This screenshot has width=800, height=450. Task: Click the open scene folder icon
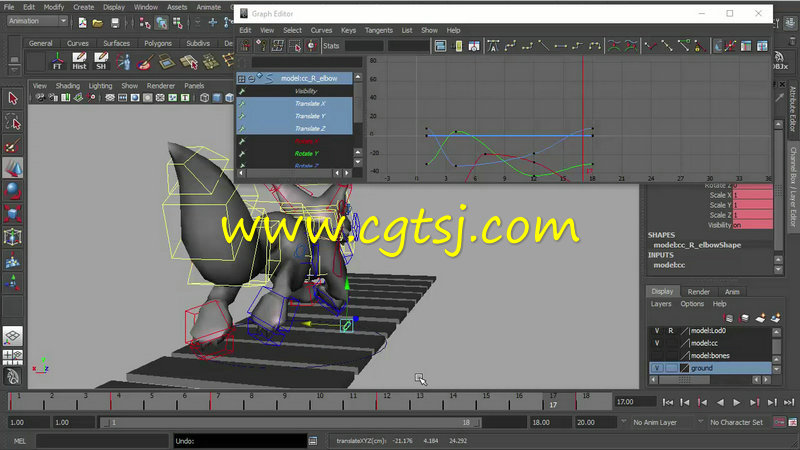click(x=98, y=22)
